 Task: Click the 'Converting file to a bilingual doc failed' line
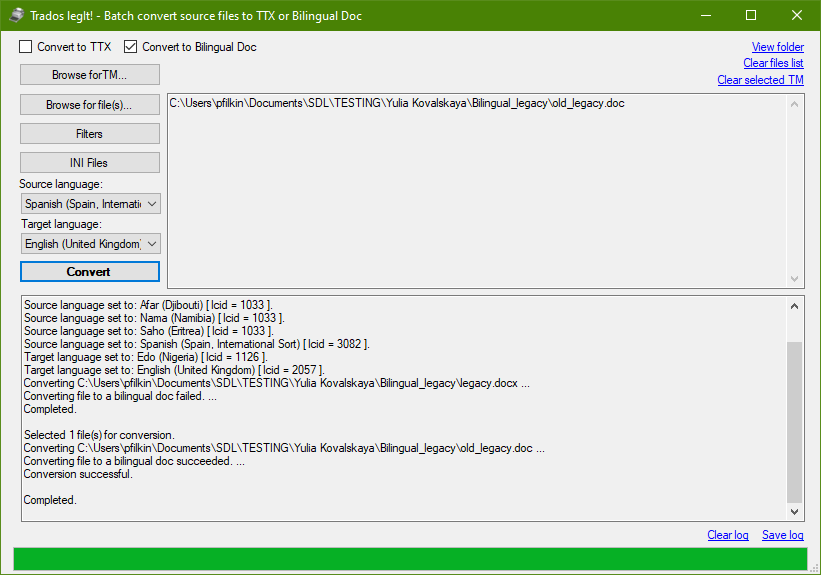coord(120,396)
